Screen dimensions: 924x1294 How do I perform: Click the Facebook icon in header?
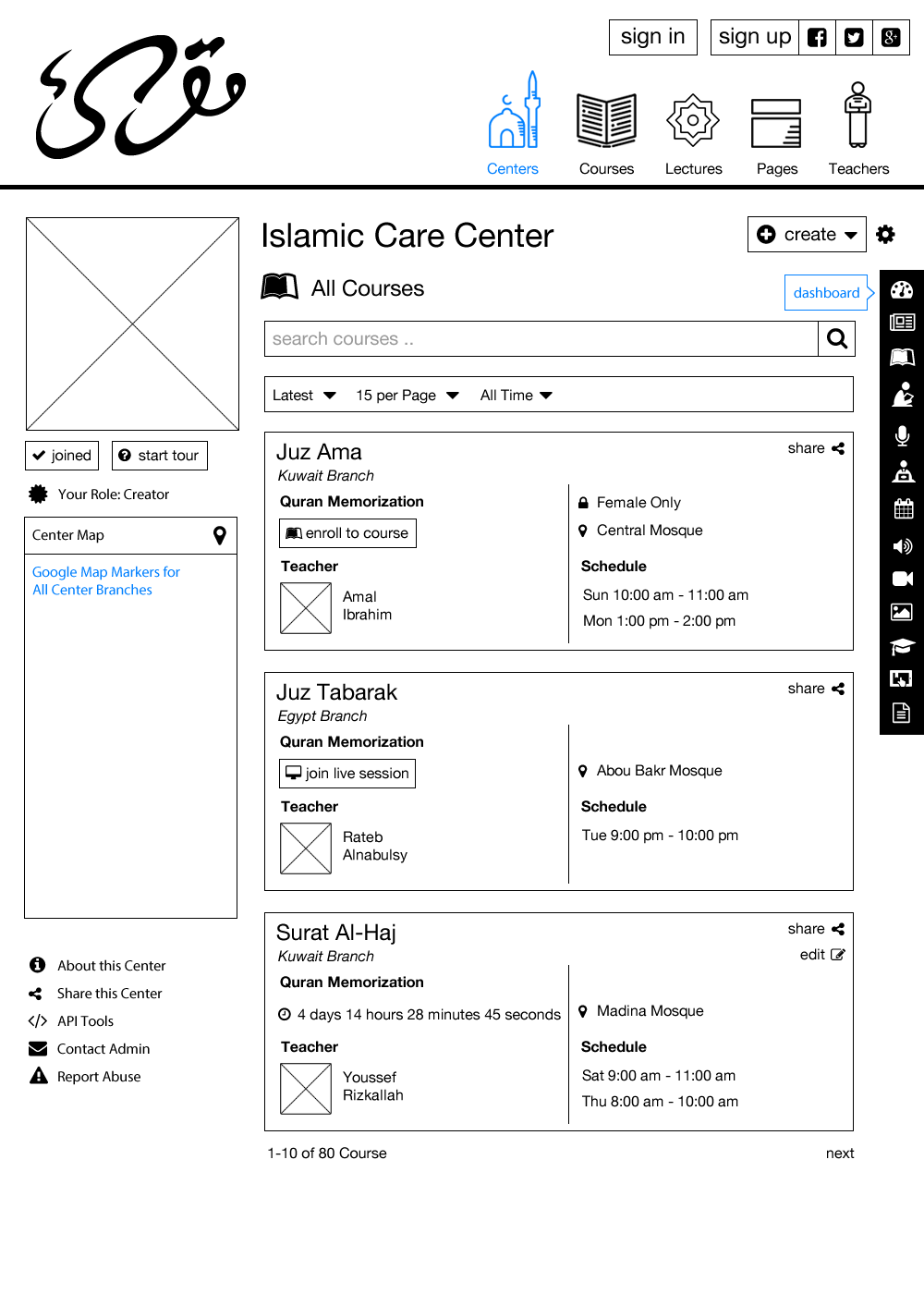(817, 37)
